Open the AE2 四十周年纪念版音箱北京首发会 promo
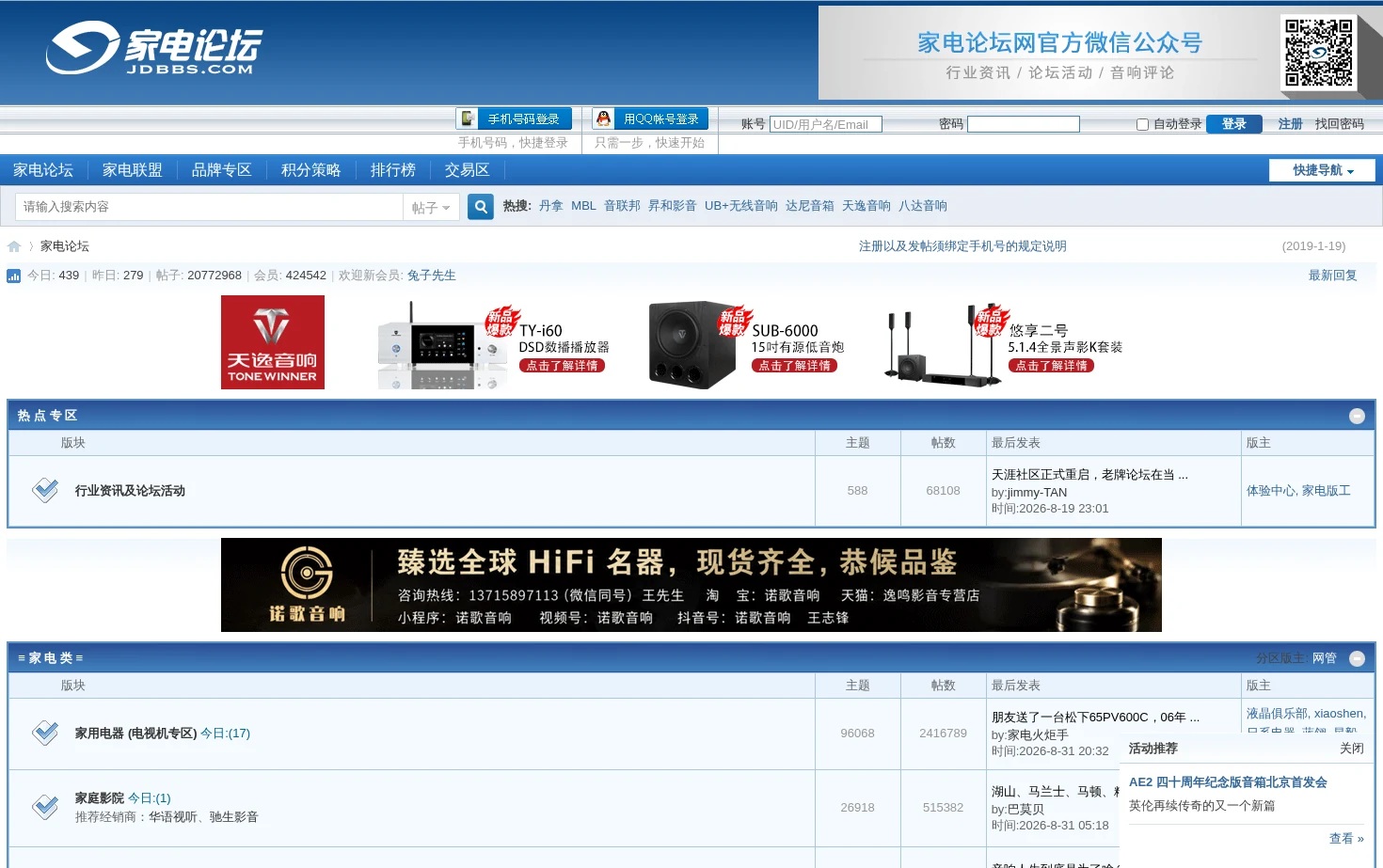 (1228, 782)
